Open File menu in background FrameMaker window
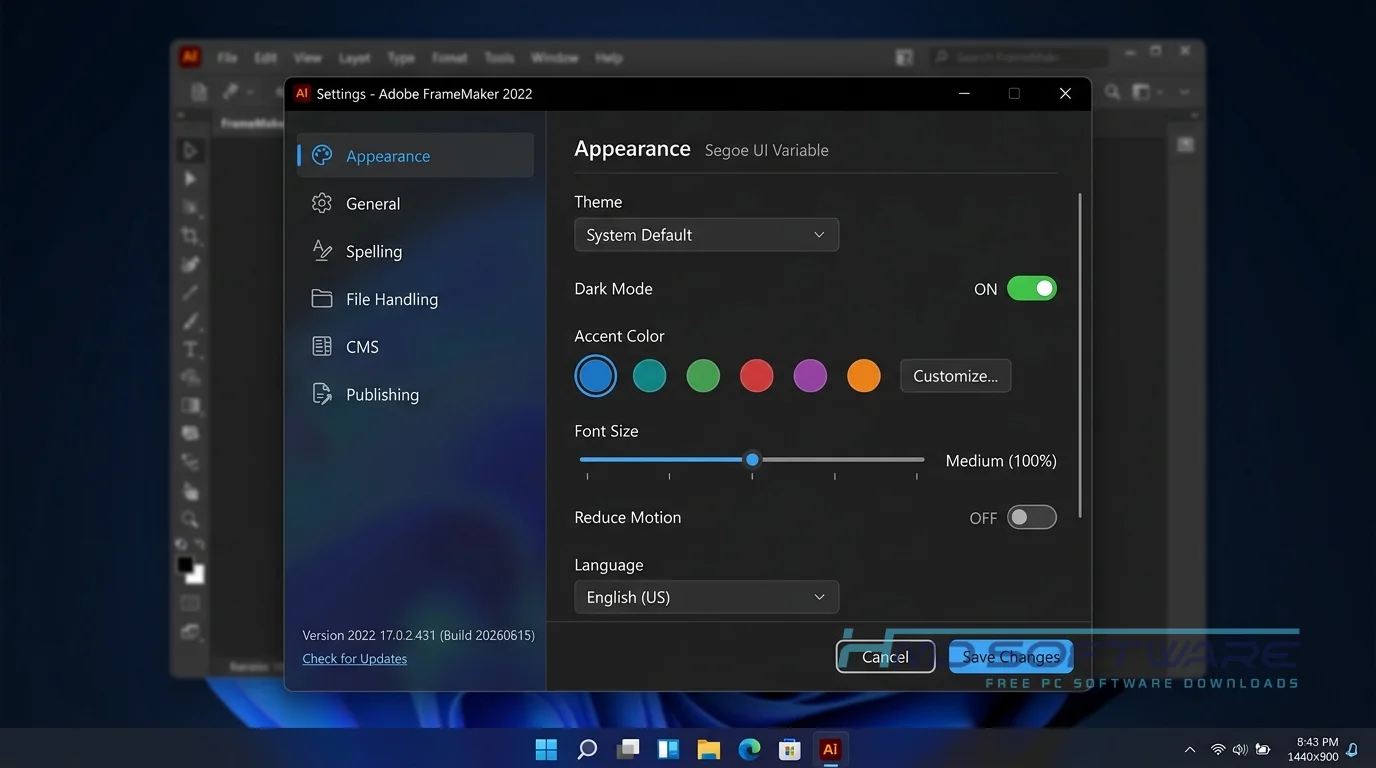 tap(227, 58)
